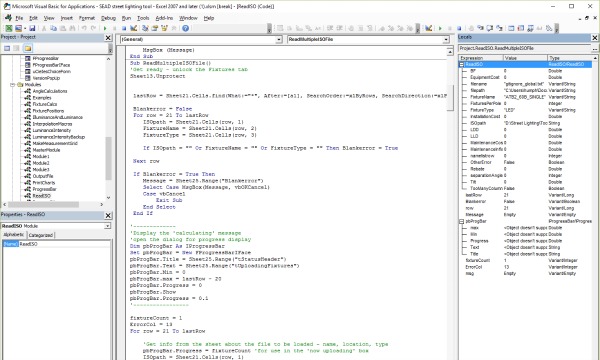Click the FixtureName row in the Locals window
This screenshot has height=360, width=600.
(x=526, y=97)
